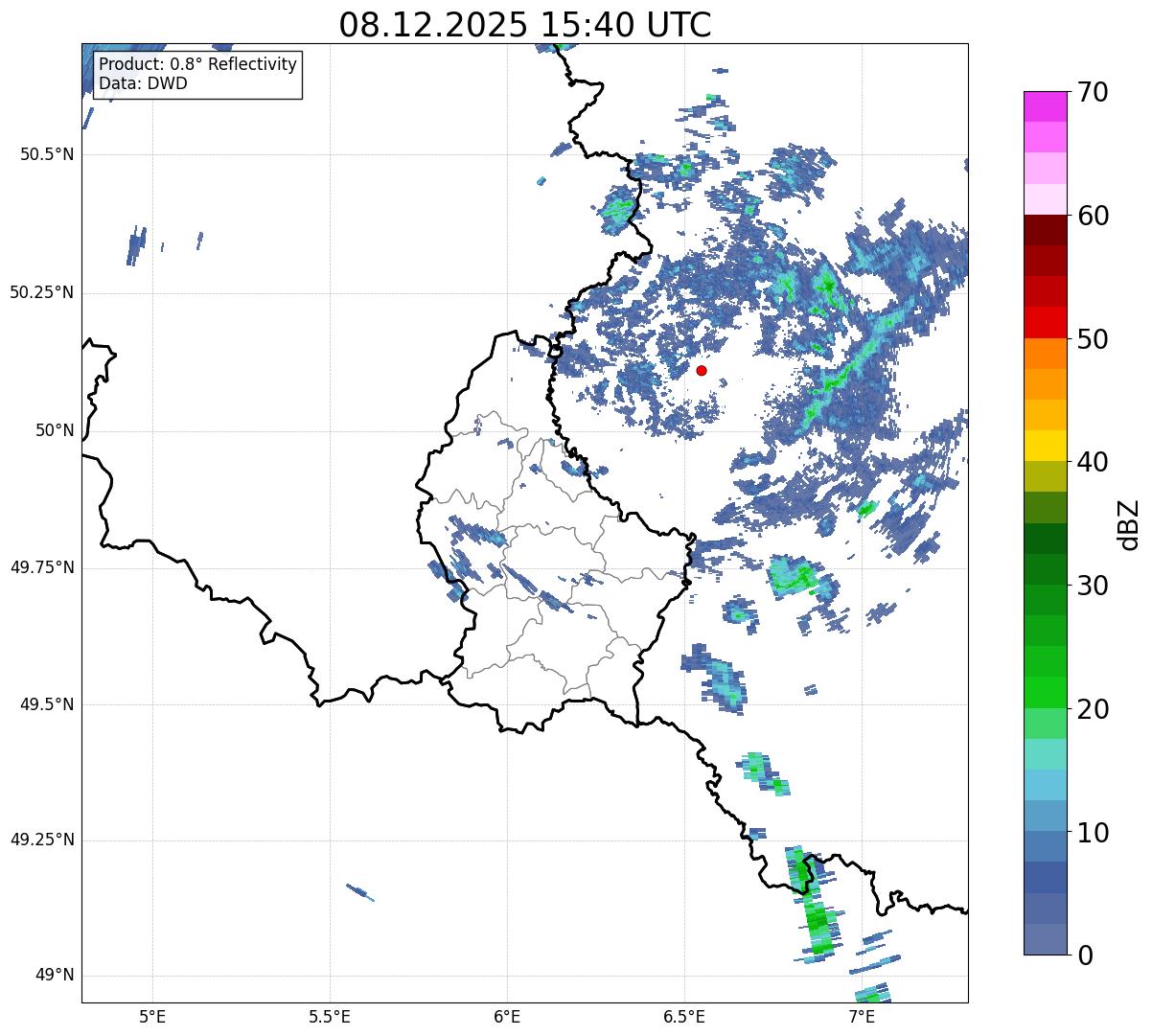Click the 6°E longitude axis label
Viewport: 1152px width, 1036px height.
507,1016
